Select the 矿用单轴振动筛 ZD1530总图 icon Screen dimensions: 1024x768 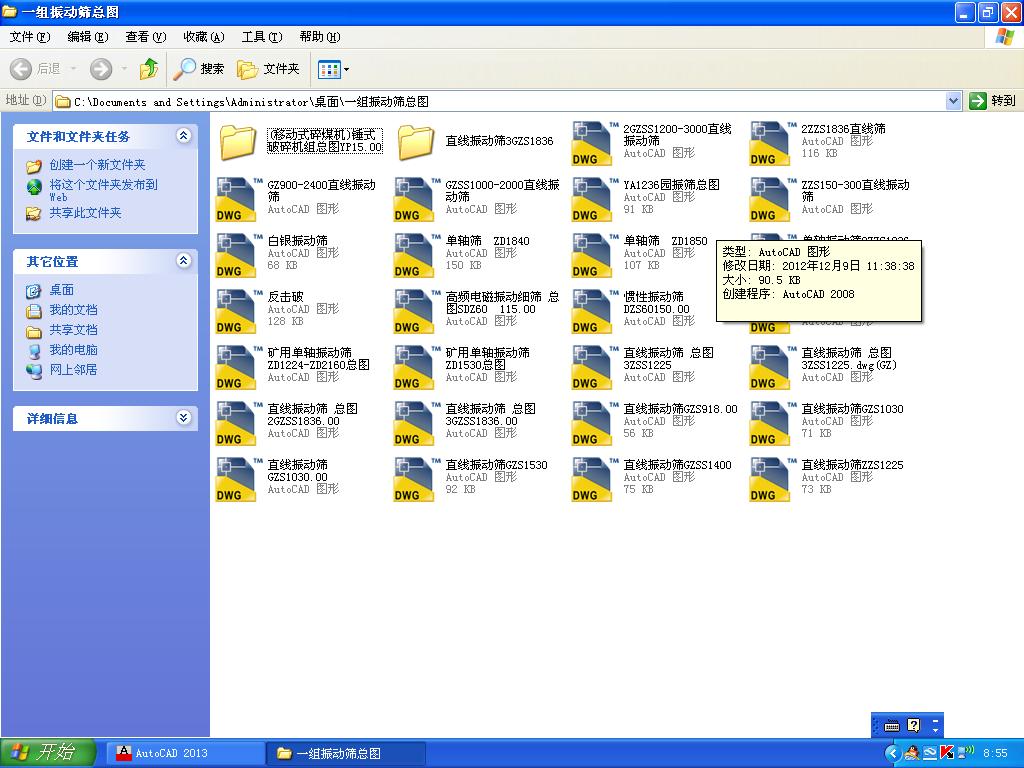click(415, 366)
